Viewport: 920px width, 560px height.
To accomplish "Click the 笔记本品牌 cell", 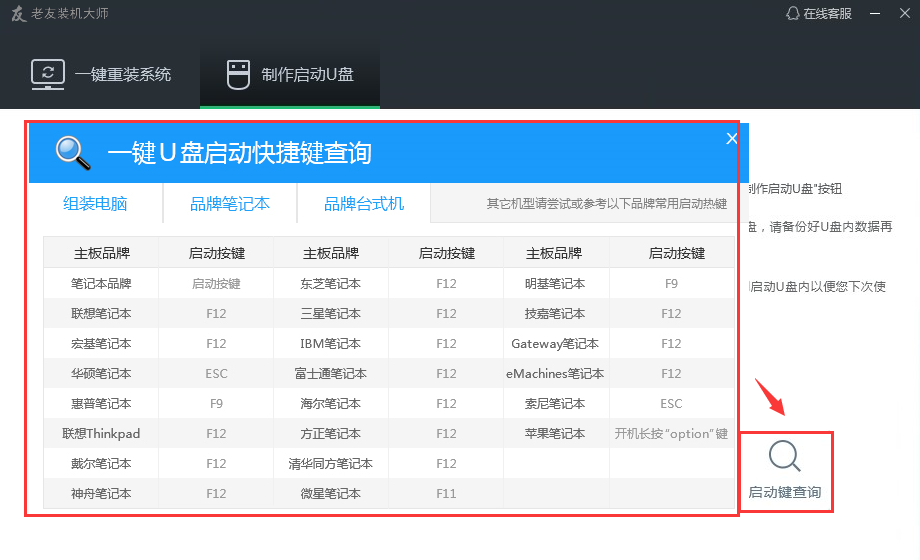I will pos(101,284).
